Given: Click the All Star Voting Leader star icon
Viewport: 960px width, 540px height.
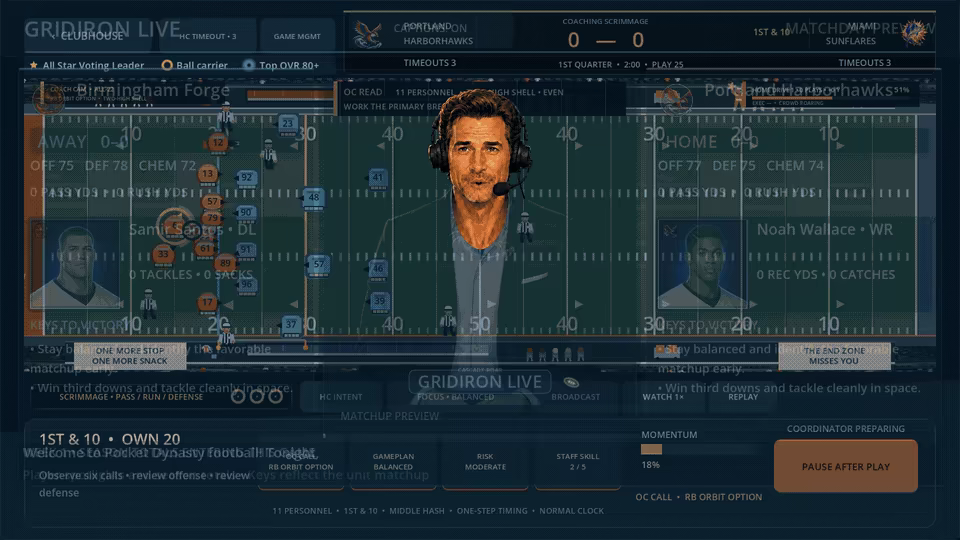Looking at the screenshot, I should click(34, 65).
